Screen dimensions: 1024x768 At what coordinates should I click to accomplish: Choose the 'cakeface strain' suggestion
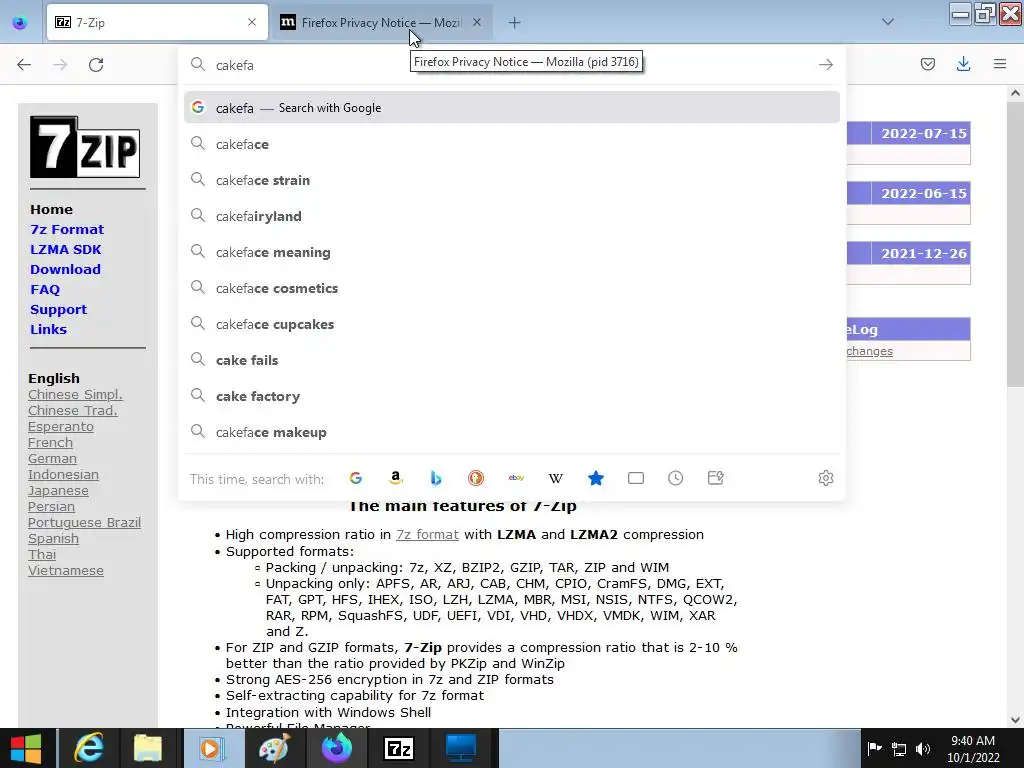point(512,180)
